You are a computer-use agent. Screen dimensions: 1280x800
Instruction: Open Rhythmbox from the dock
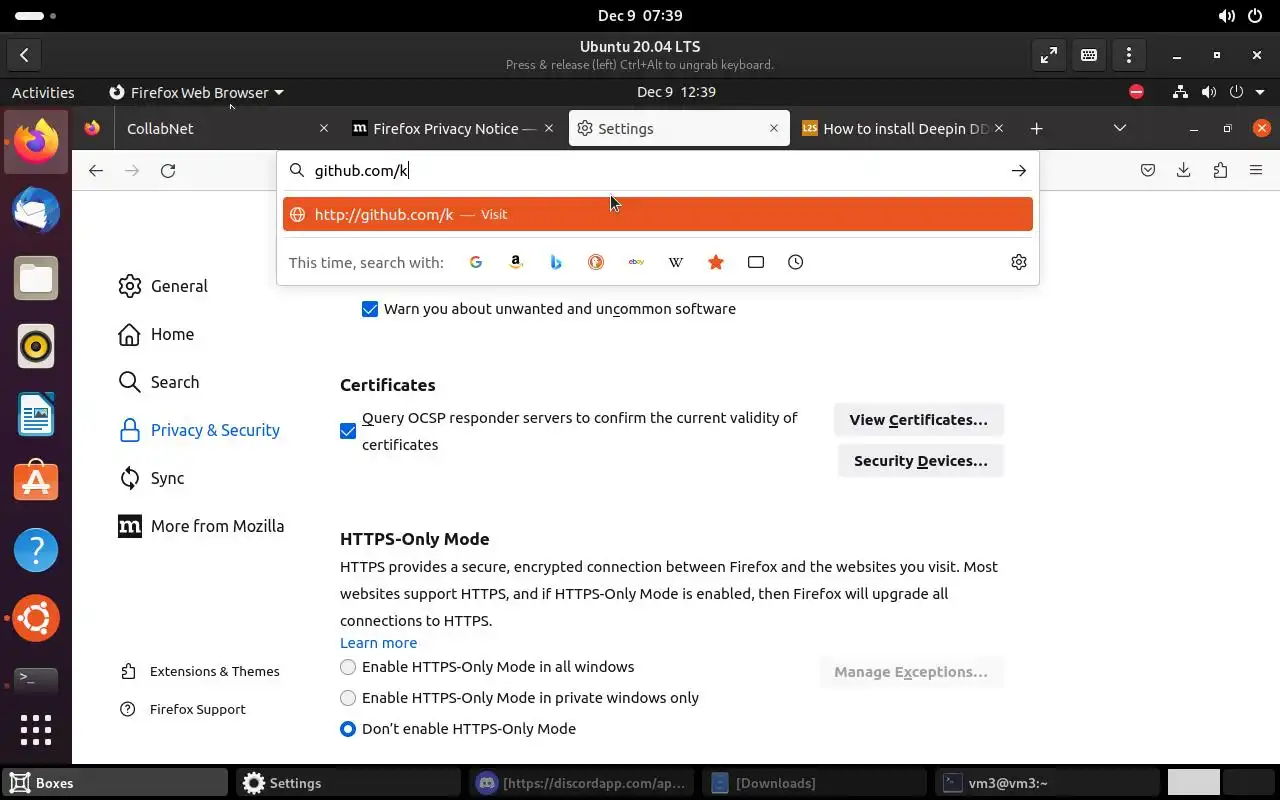pos(36,346)
